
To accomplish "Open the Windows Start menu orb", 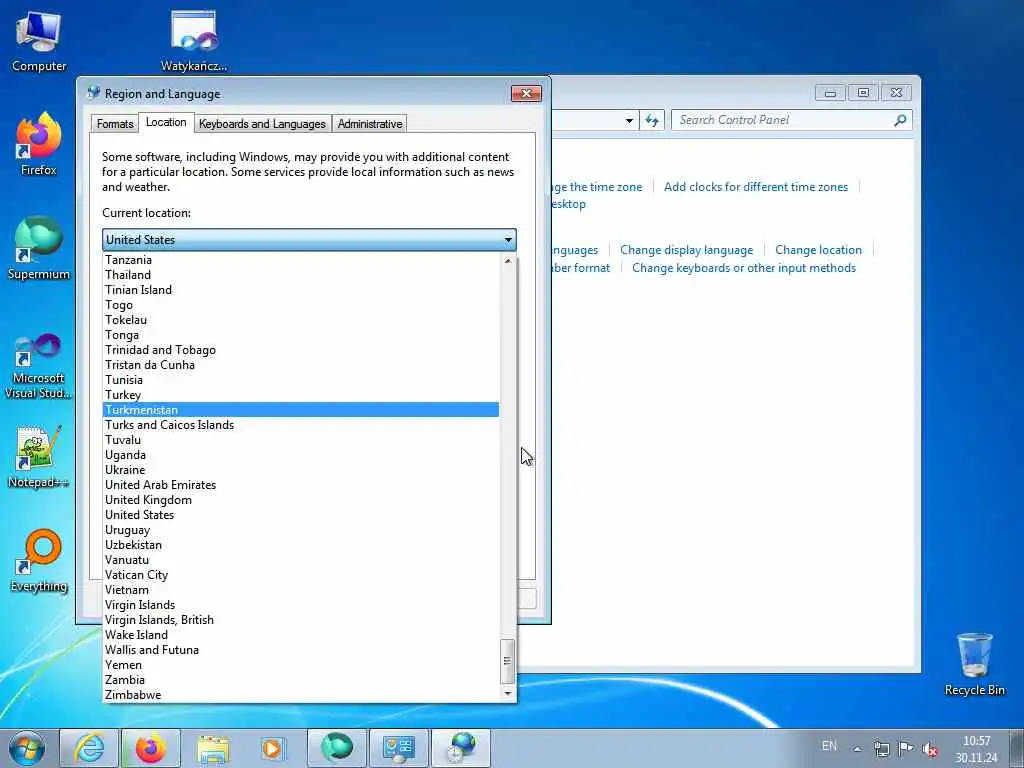I will (27, 748).
